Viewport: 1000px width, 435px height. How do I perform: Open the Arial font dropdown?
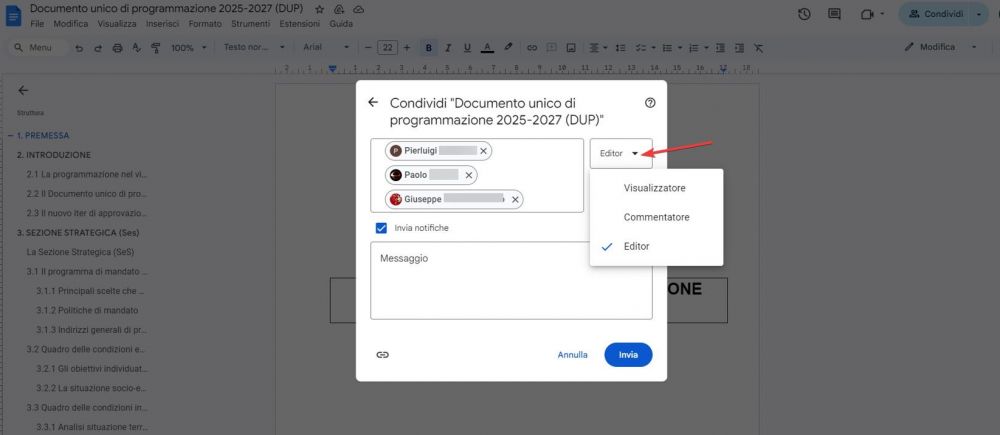coord(326,48)
